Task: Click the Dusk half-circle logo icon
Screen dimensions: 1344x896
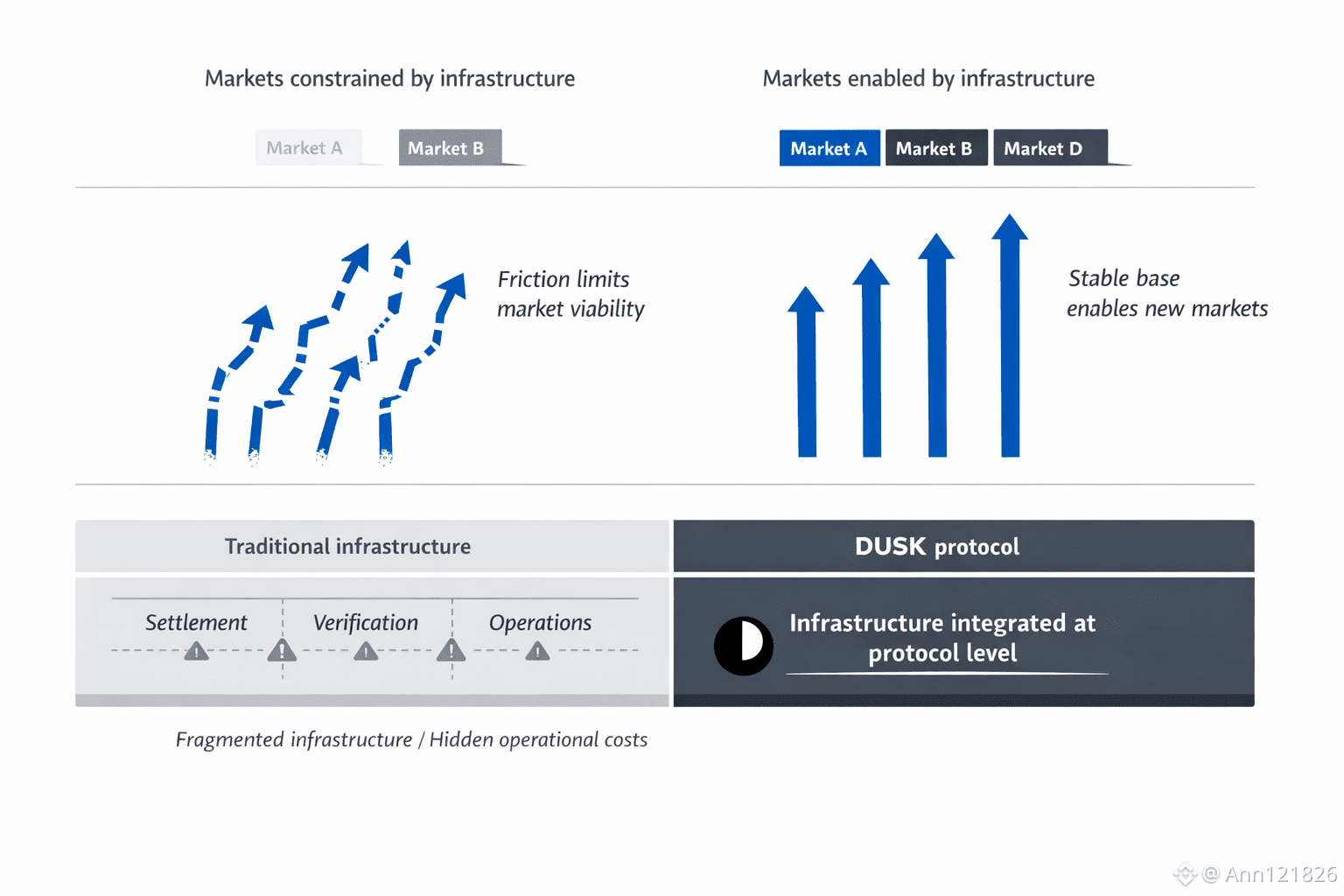Action: [744, 646]
